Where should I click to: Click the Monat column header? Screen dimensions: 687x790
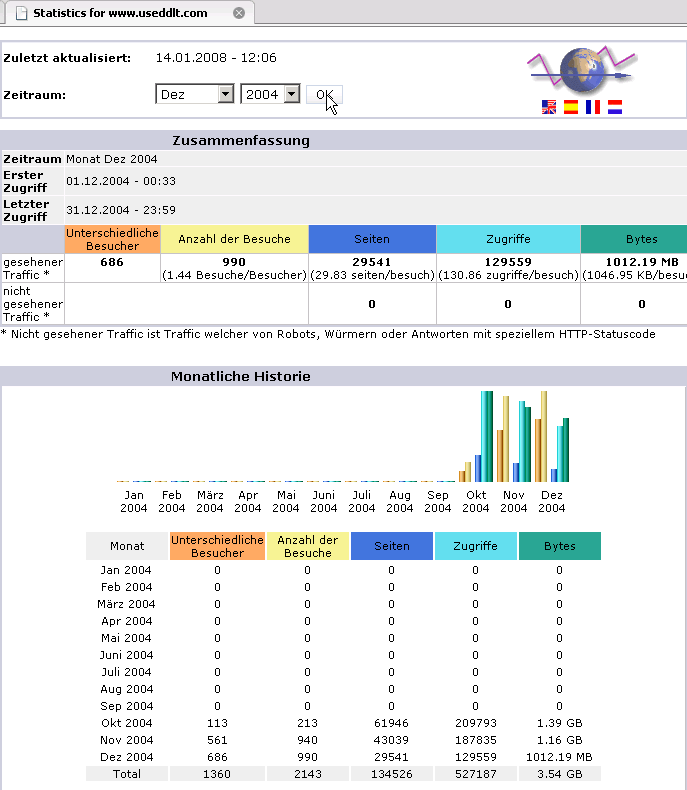[x=127, y=546]
